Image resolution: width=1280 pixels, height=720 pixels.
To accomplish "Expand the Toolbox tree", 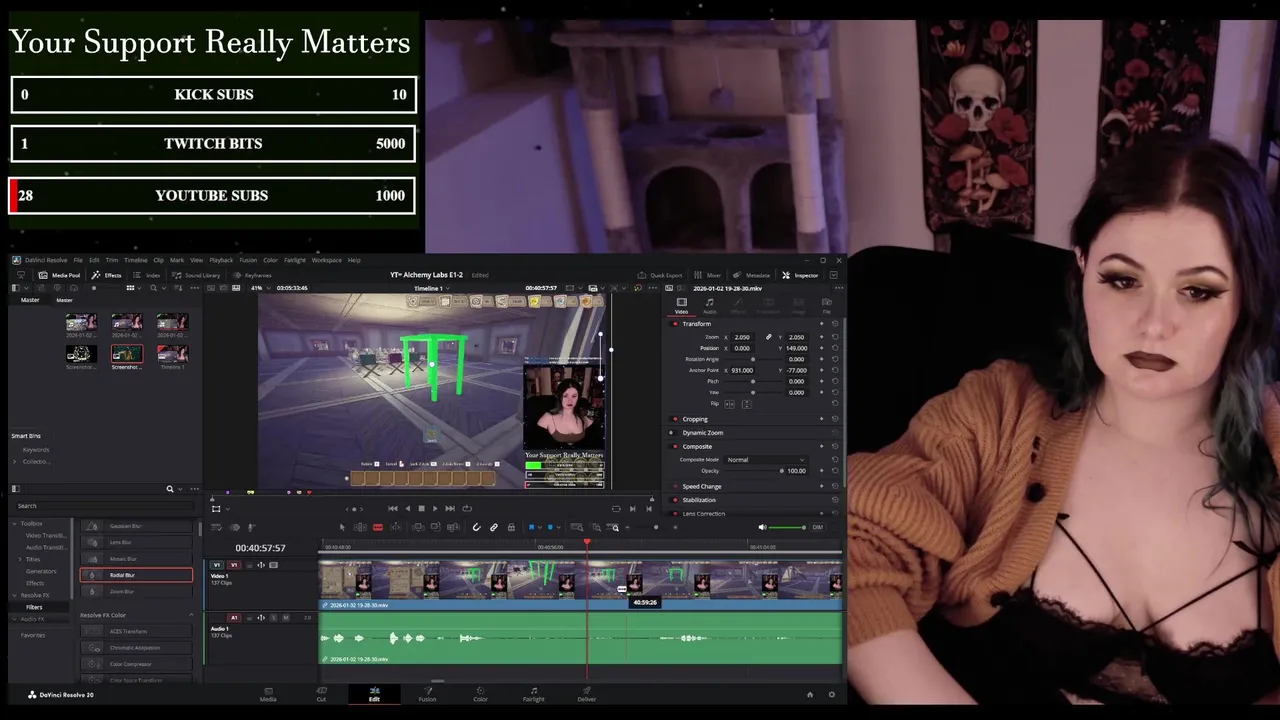I will pyautogui.click(x=14, y=523).
